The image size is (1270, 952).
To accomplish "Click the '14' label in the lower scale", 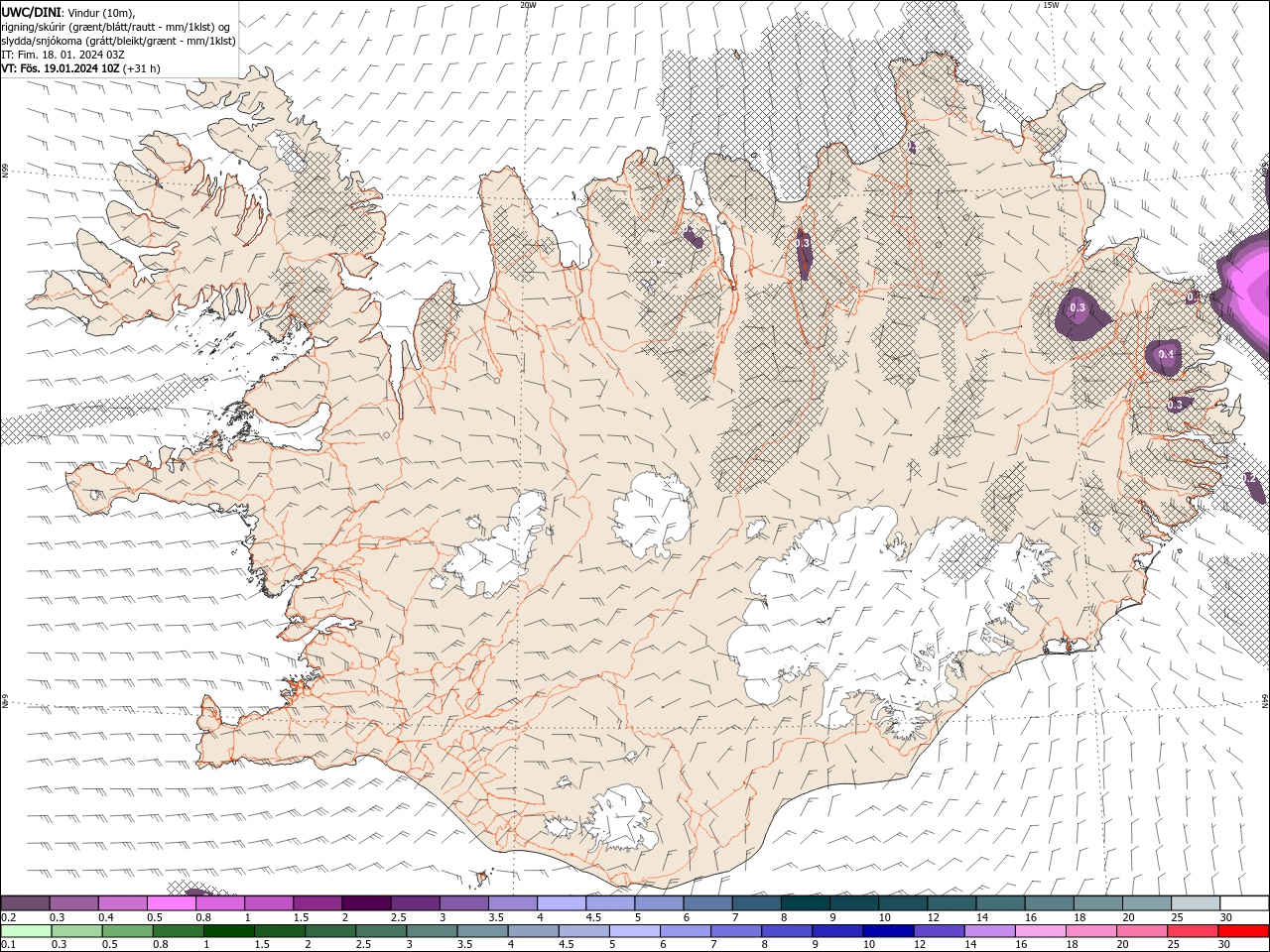I will click(x=970, y=945).
